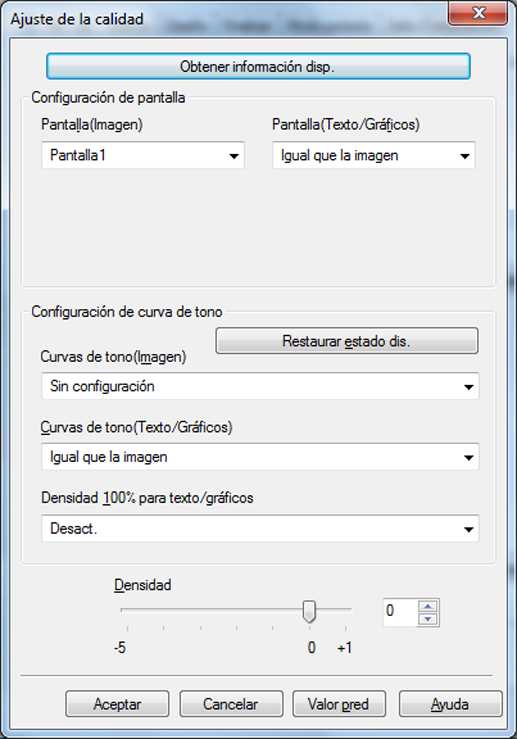517x739 pixels.
Task: Decrease Densidad value with the down arrow
Action: (428, 619)
